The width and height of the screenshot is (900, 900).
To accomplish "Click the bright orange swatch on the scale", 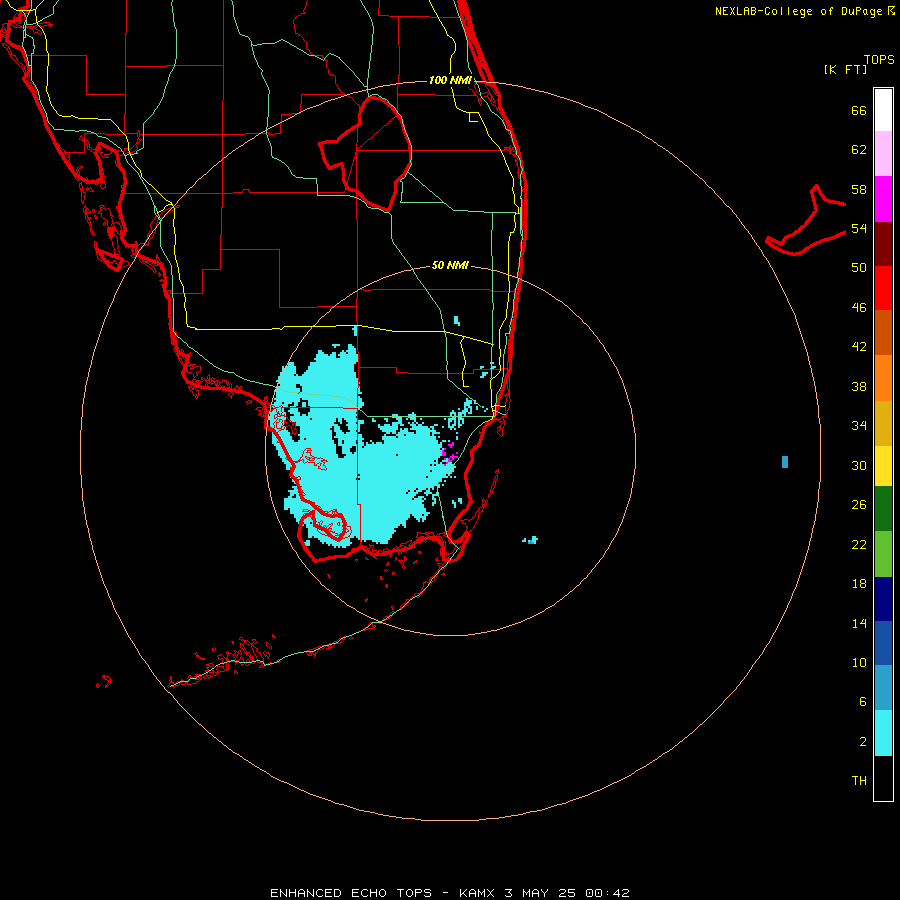I will [x=883, y=378].
